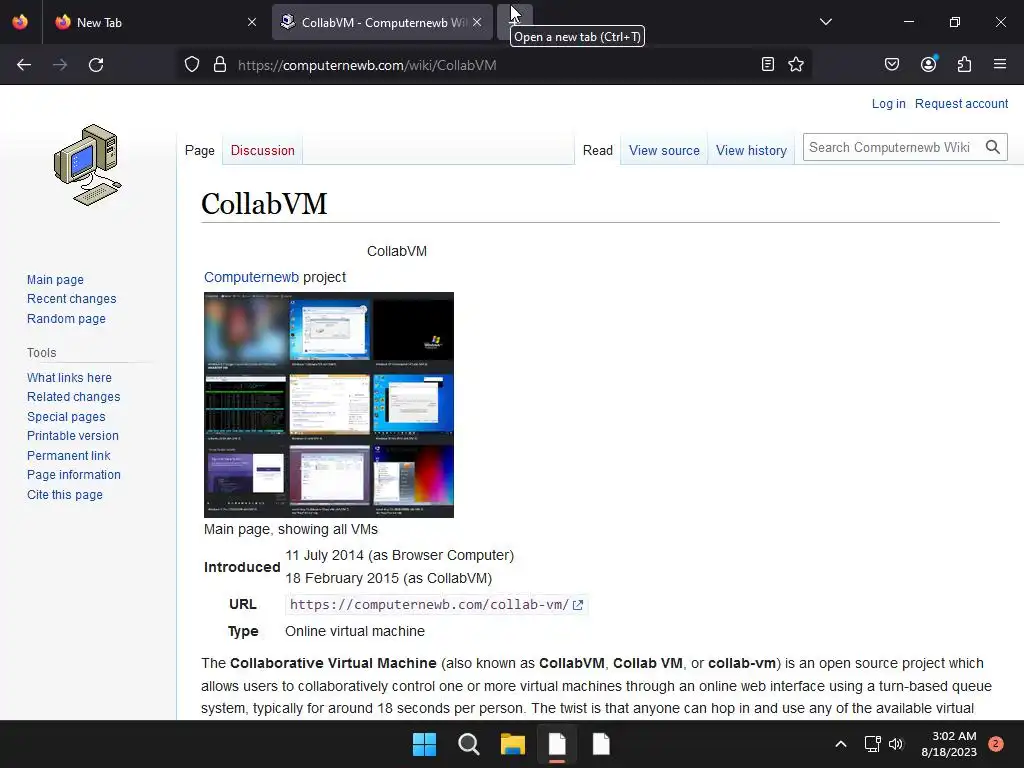Open File Explorer from taskbar

point(513,744)
